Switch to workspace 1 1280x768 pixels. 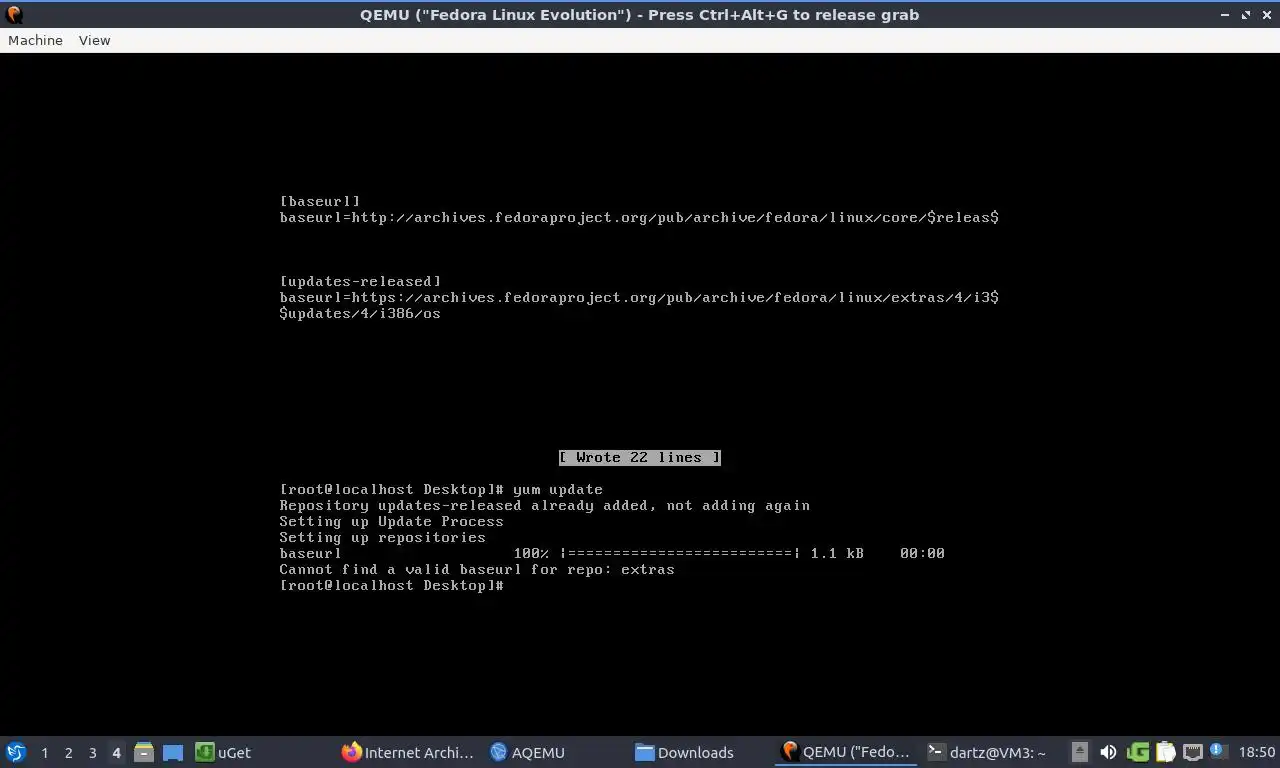tap(44, 752)
